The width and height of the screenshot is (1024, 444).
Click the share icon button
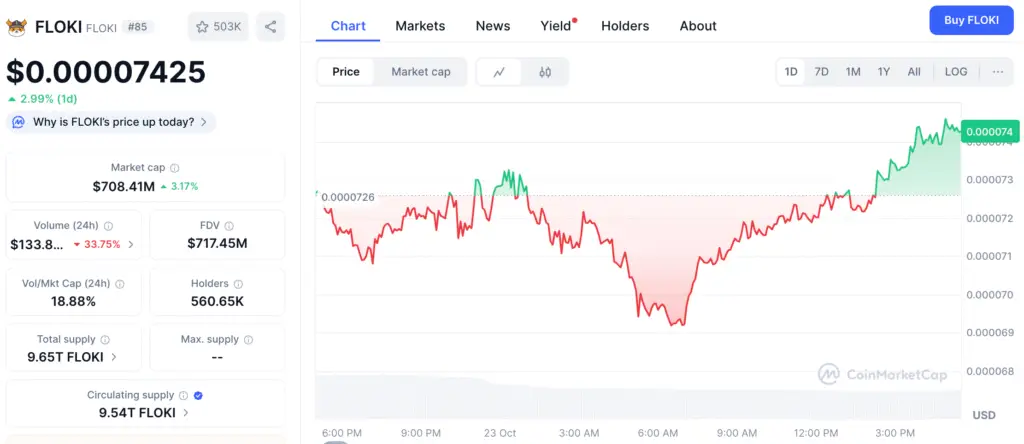pos(270,27)
